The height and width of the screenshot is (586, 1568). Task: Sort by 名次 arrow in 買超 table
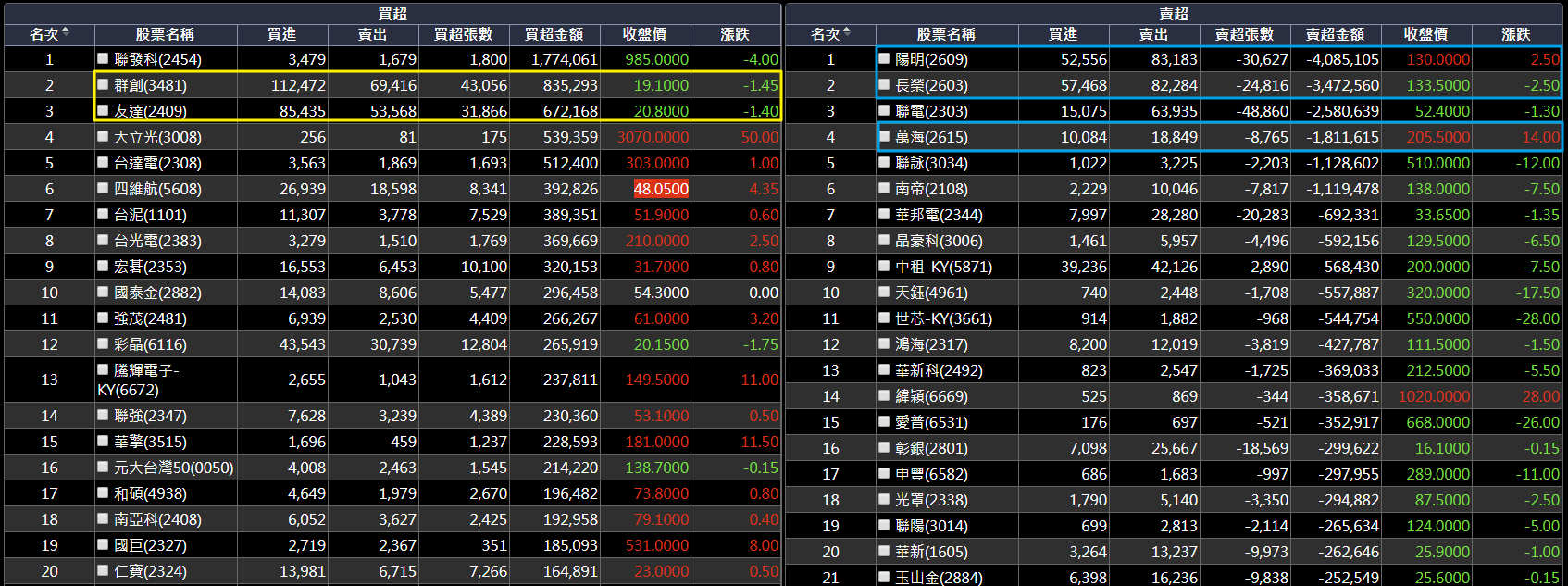pos(66,33)
